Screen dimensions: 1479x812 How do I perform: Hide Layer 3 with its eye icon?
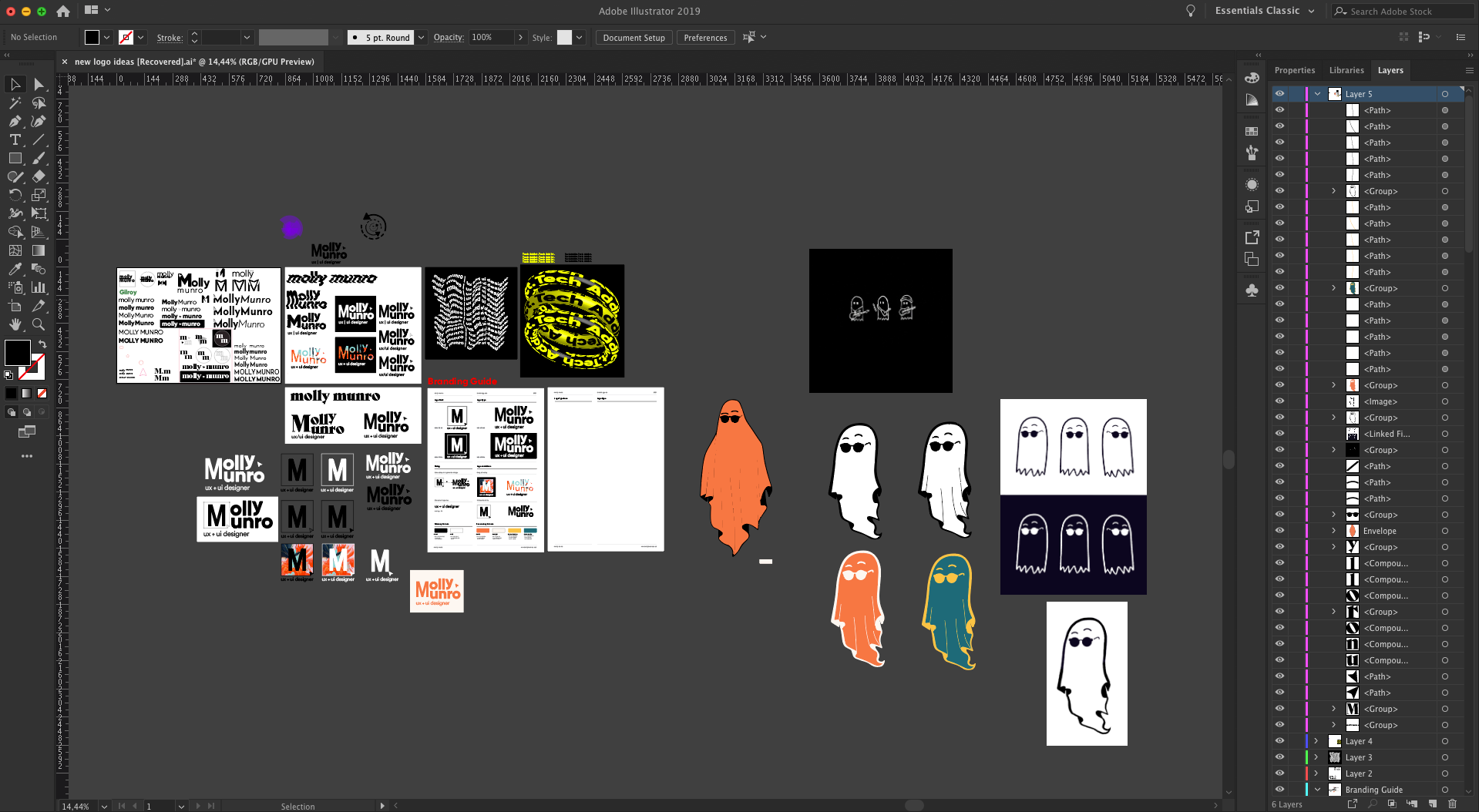1279,757
